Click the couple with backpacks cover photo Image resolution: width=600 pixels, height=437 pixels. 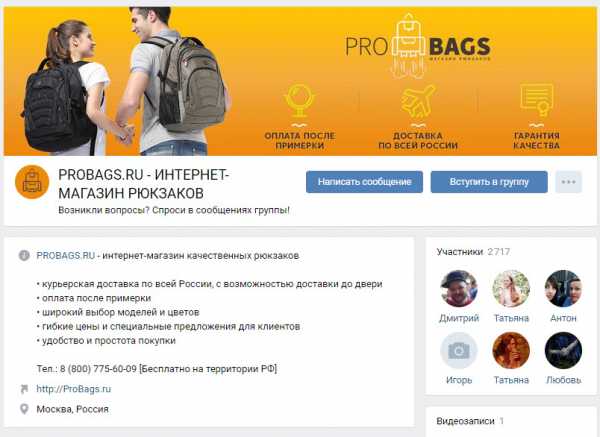click(126, 81)
